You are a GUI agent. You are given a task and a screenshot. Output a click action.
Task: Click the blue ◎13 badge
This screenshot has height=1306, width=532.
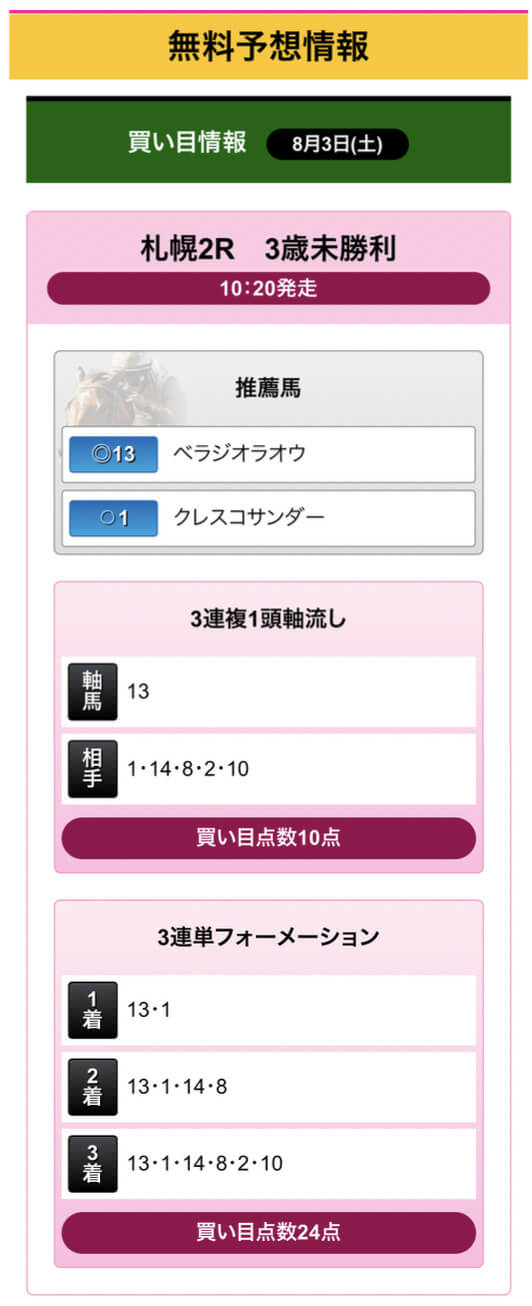tap(113, 455)
